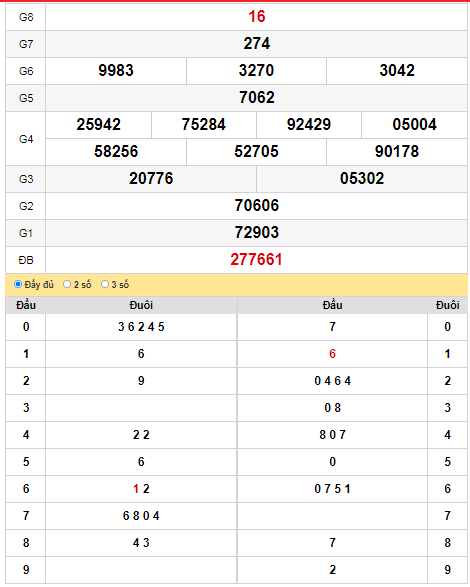Click the G5 result 7062

click(x=257, y=97)
